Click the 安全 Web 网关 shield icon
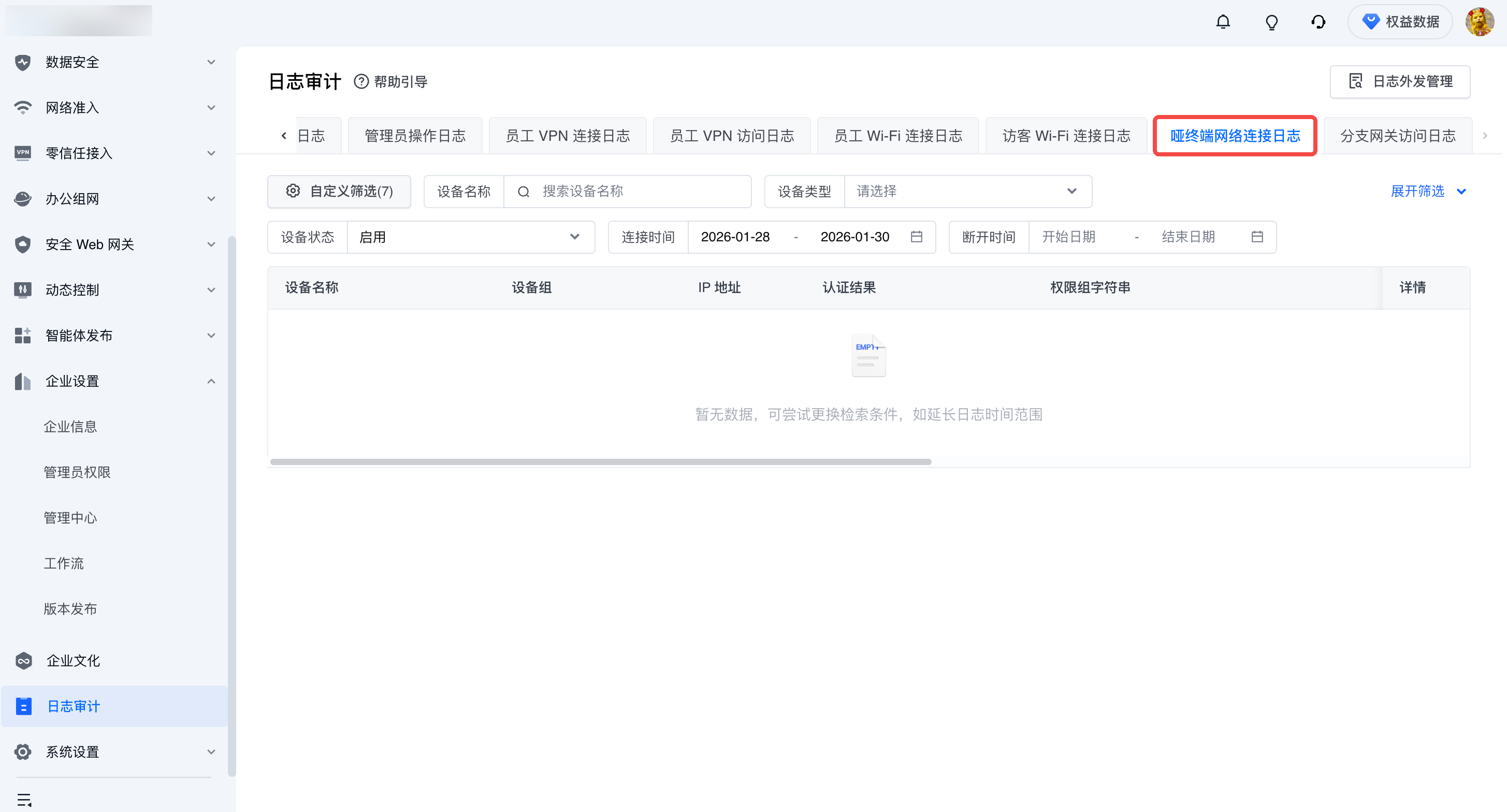This screenshot has width=1507, height=812. (x=23, y=244)
